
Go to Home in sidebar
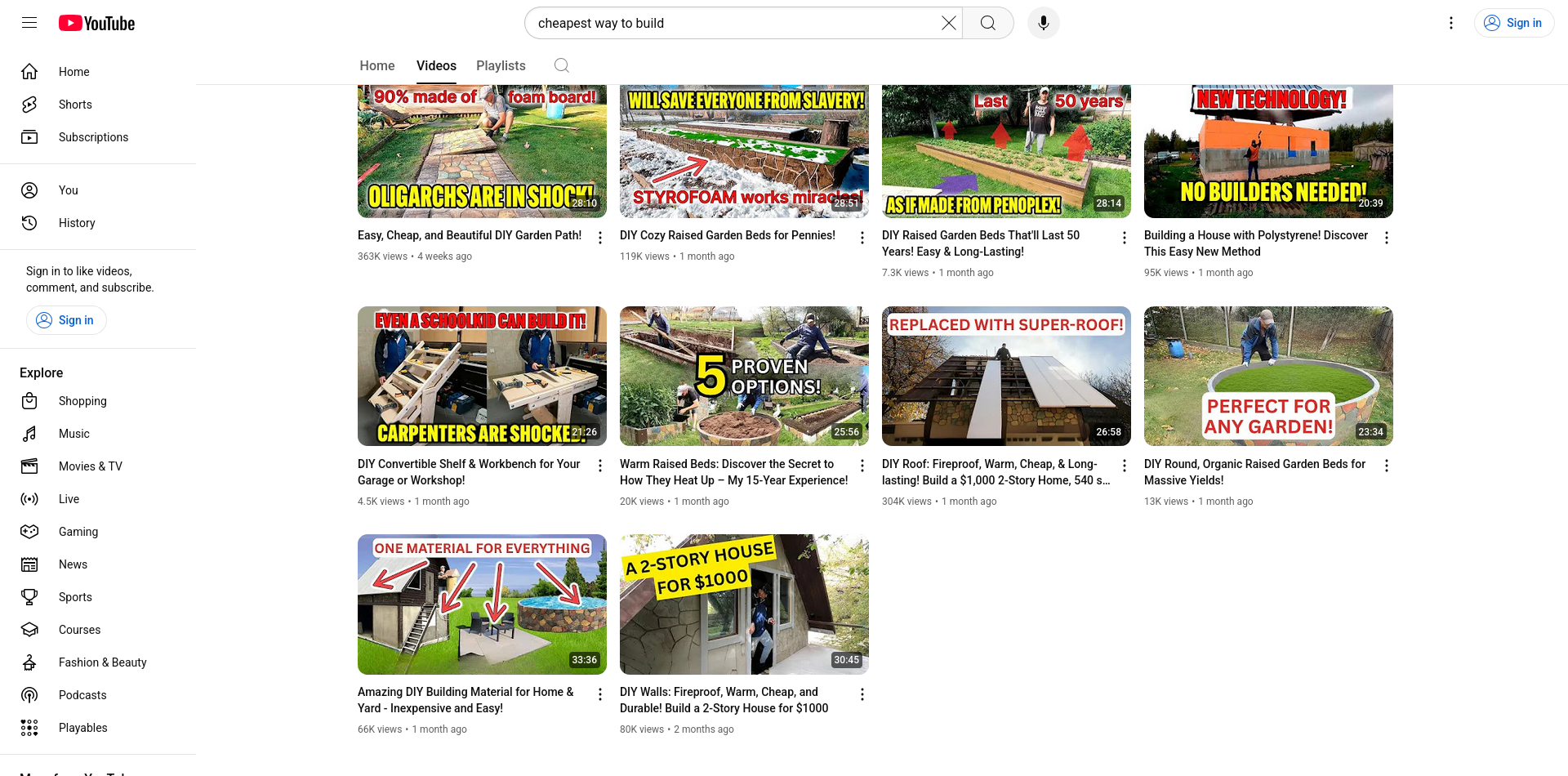tap(98, 72)
